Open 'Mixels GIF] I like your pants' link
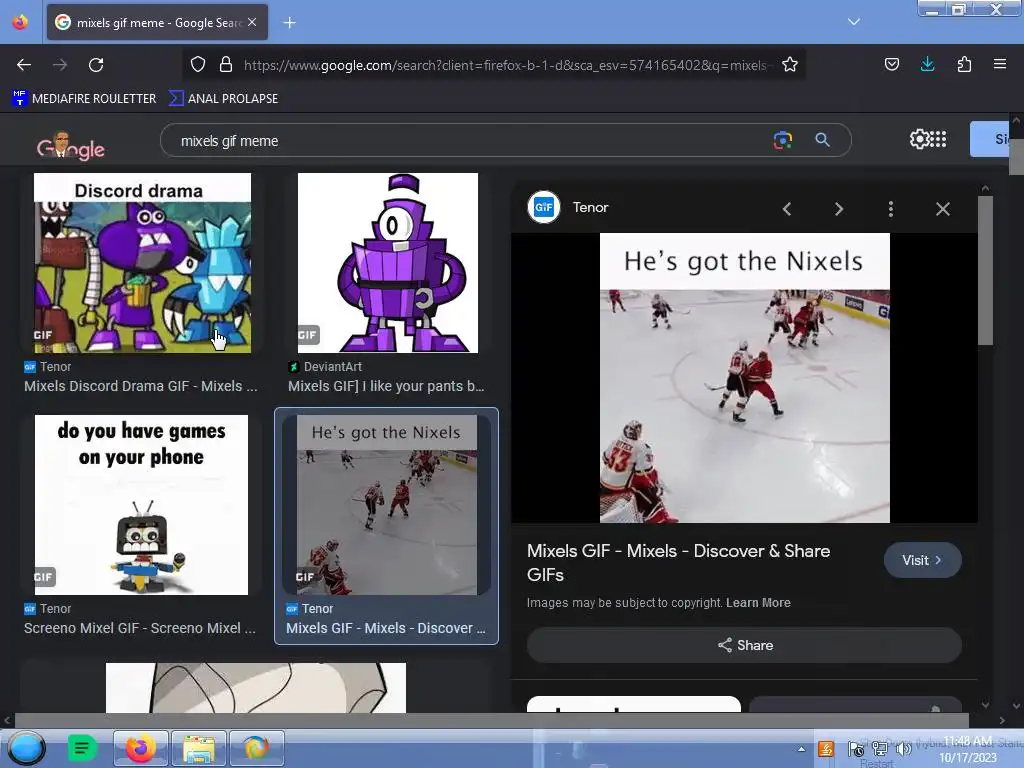This screenshot has width=1024, height=768. 386,386
